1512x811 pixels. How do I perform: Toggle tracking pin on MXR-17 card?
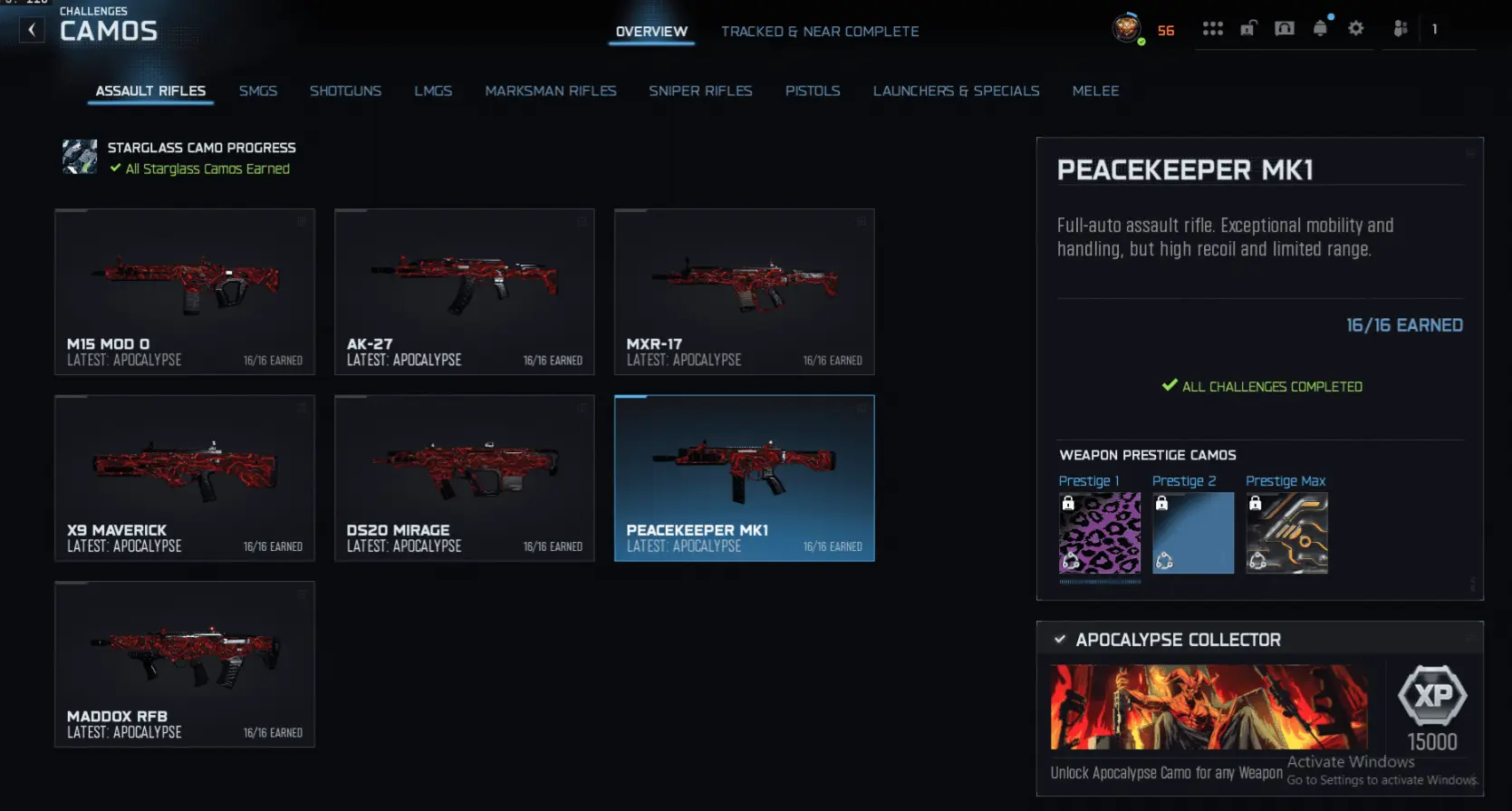click(862, 221)
